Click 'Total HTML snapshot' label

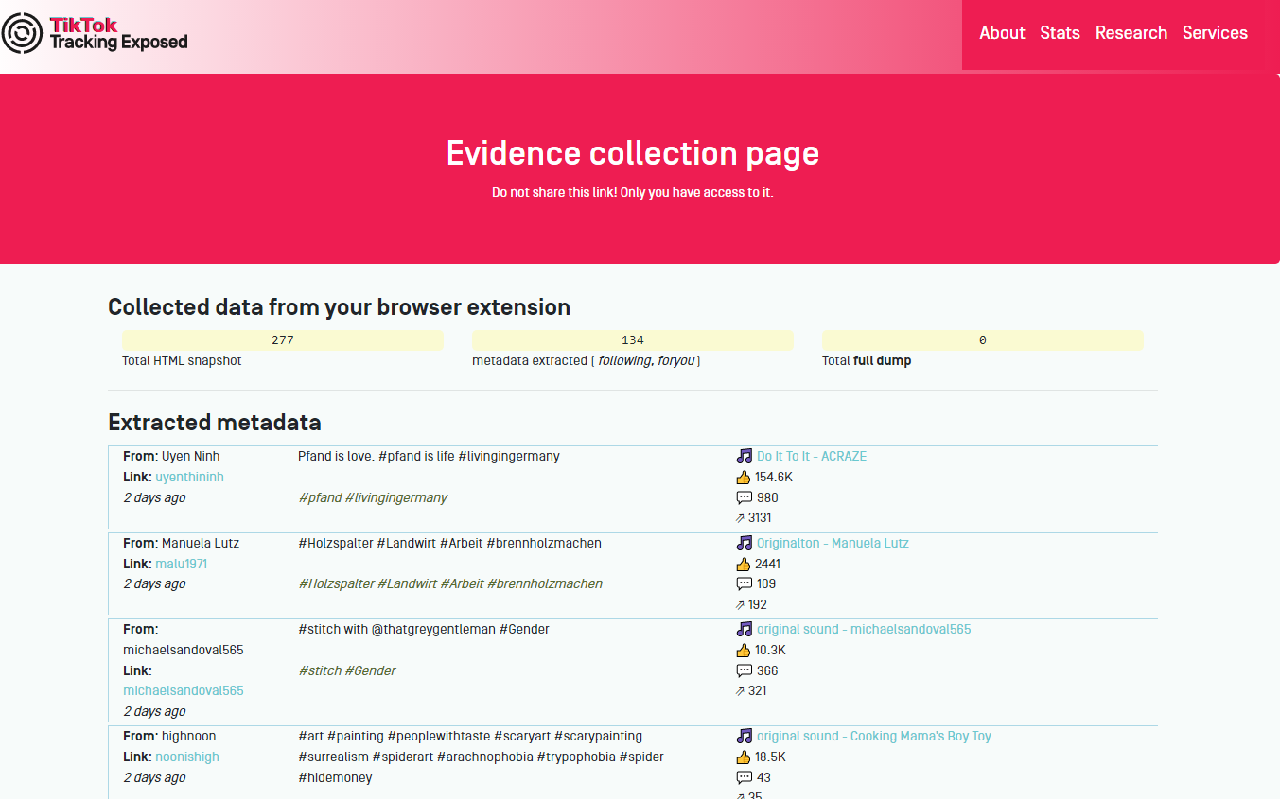[182, 361]
